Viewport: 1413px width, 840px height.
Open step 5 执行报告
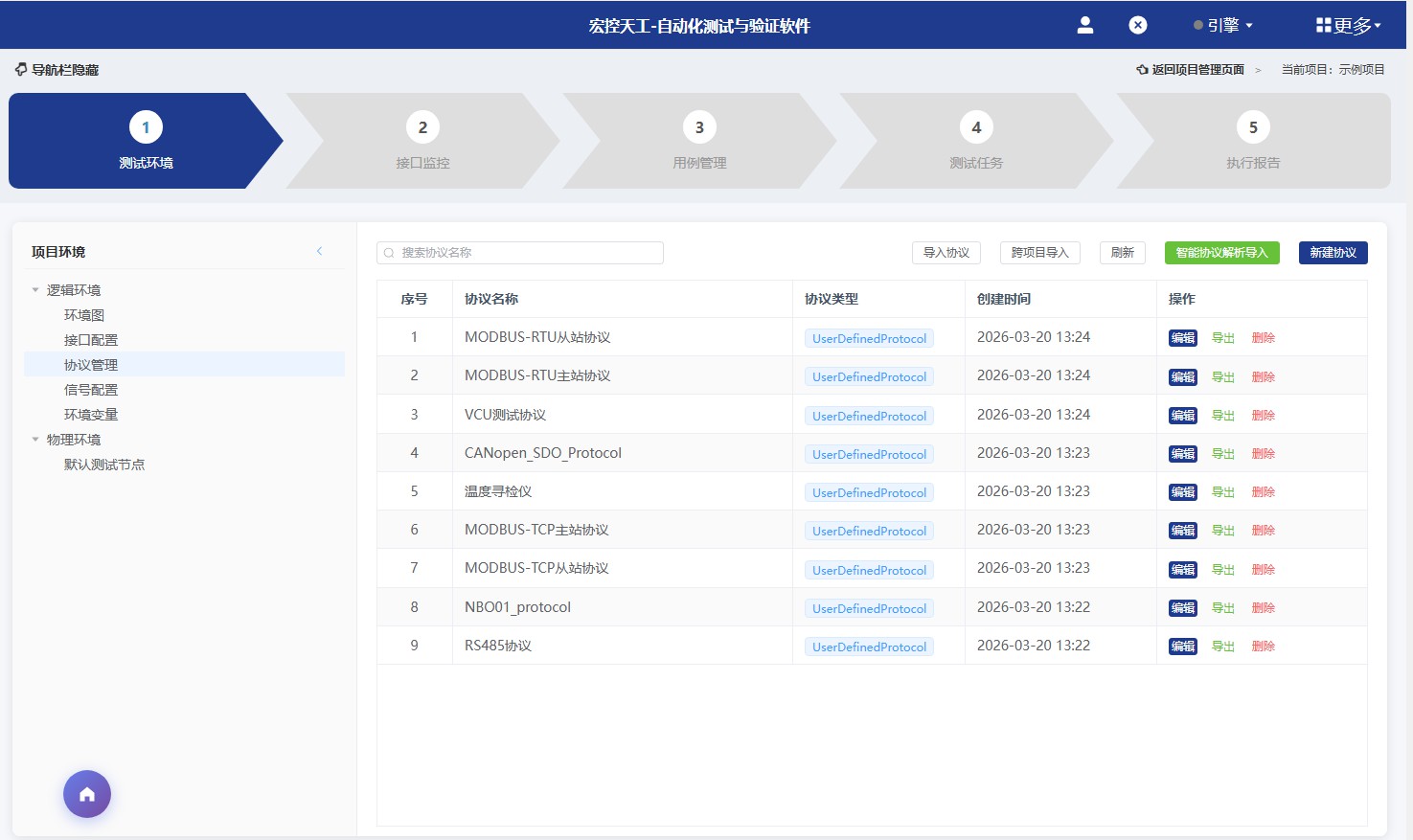pyautogui.click(x=1252, y=141)
